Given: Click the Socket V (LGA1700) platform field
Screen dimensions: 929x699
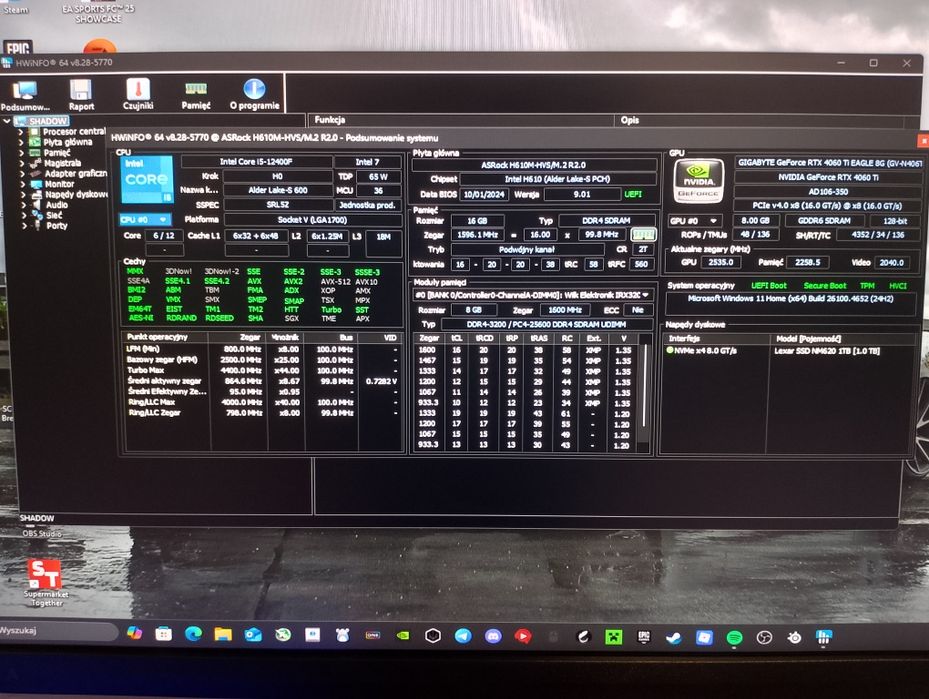Looking at the screenshot, I should 312,220.
